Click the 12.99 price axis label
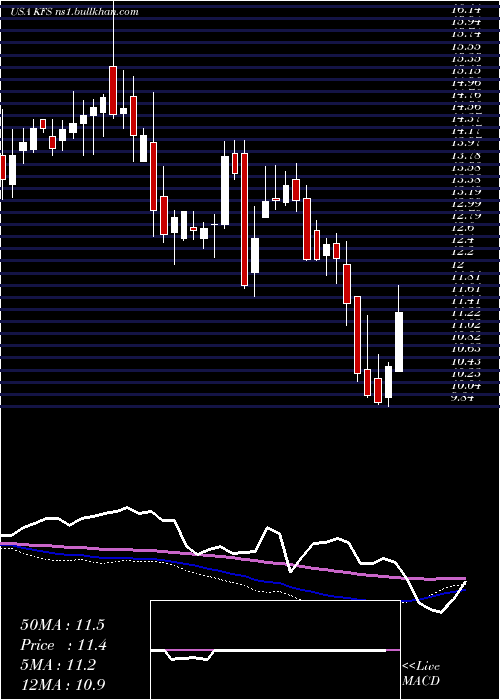Screen dimensions: 500x700 pyautogui.click(x=467, y=204)
